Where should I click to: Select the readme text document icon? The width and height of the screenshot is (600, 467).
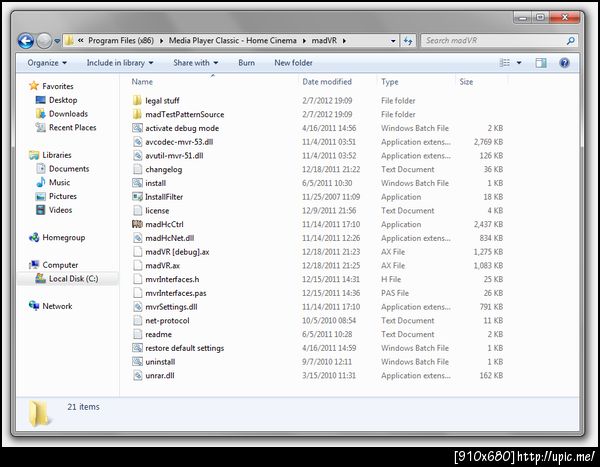137,335
